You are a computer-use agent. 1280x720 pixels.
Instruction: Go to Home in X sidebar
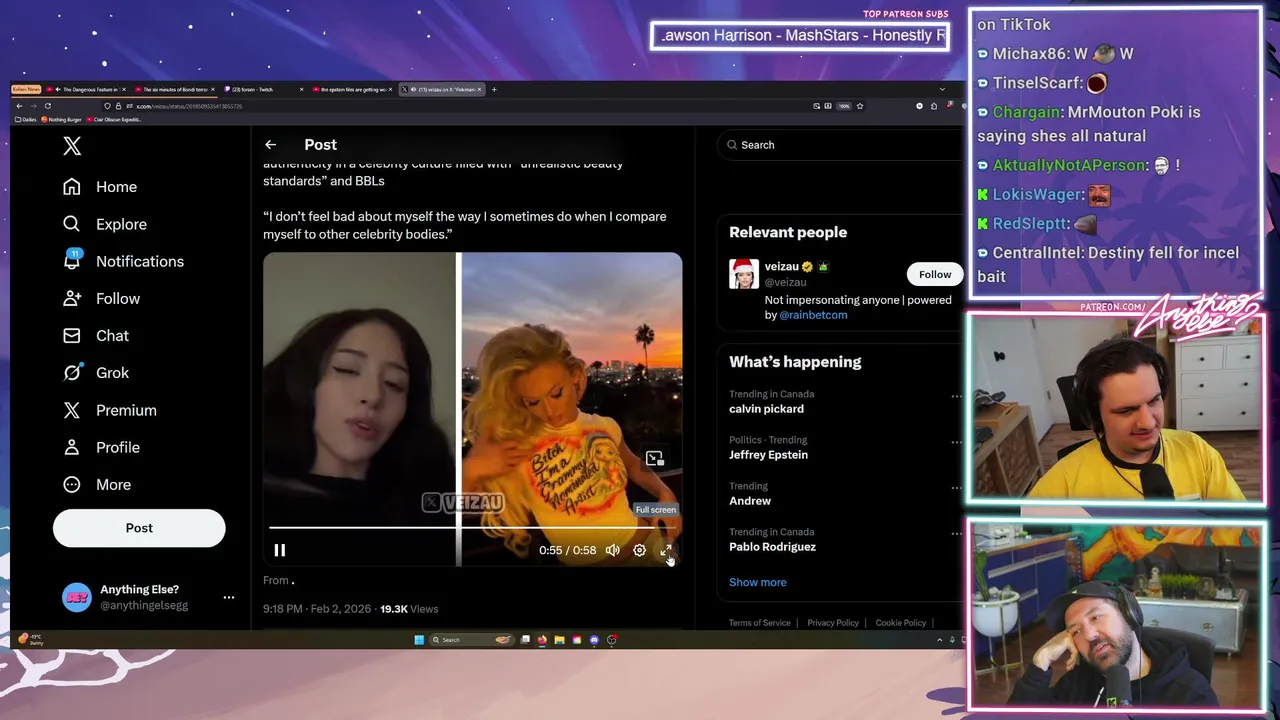pos(100,187)
